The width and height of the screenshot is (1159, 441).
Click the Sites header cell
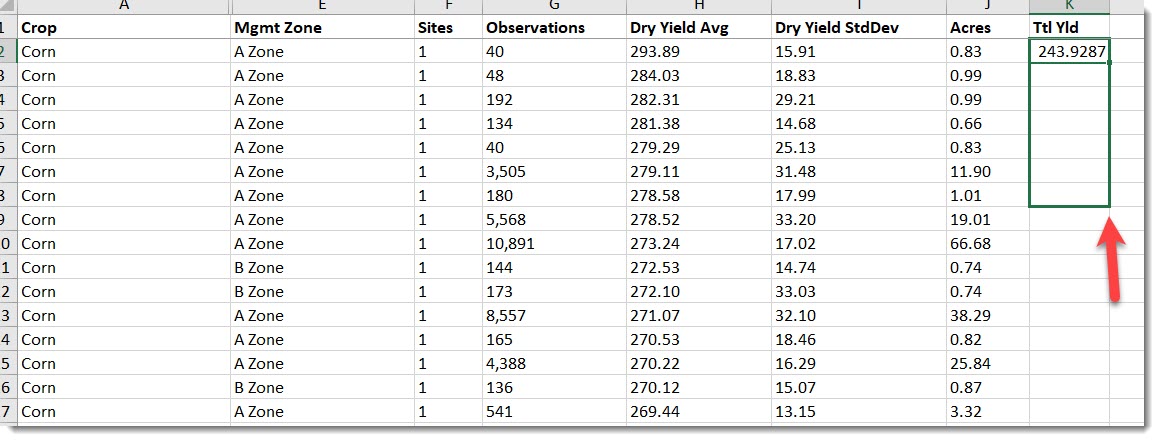446,27
